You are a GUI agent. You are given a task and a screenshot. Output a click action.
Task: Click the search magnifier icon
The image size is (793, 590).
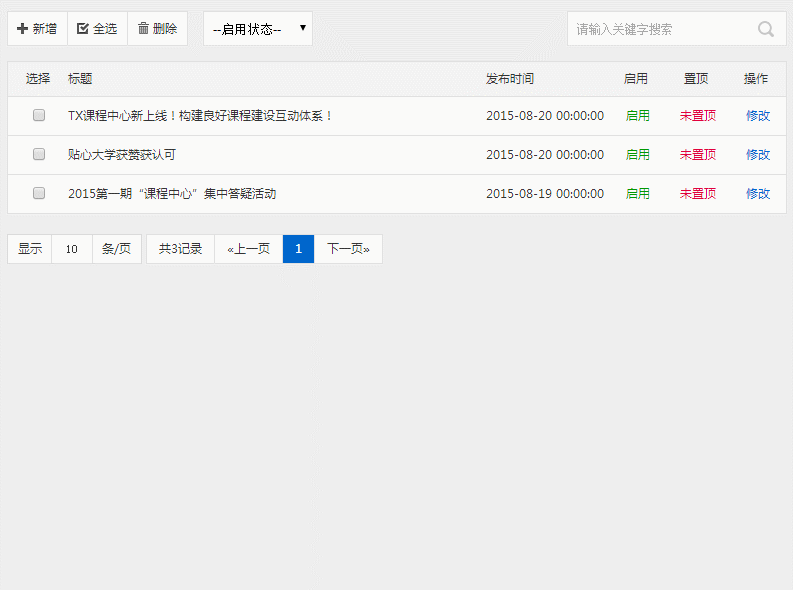(766, 29)
